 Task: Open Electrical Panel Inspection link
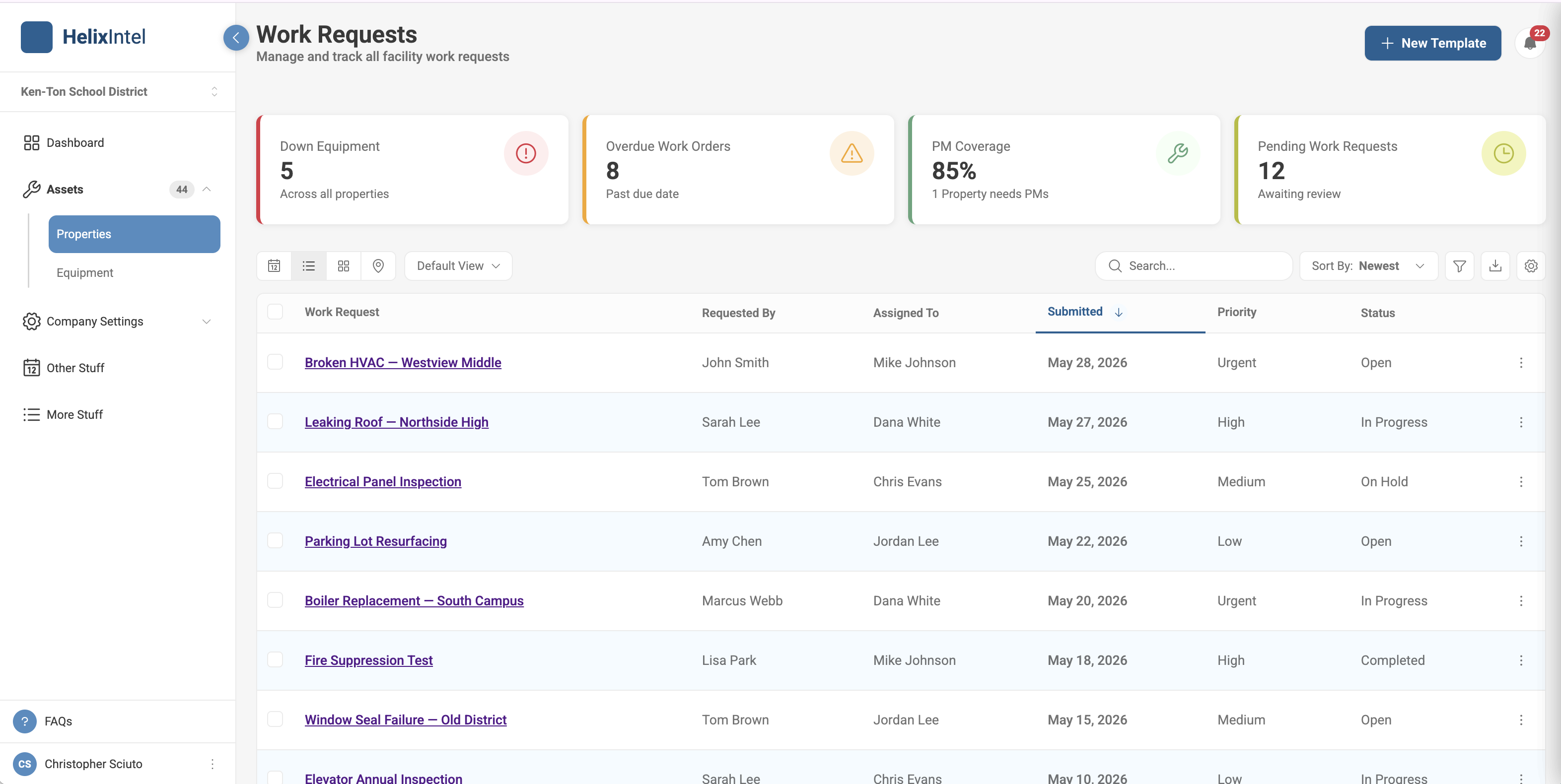(383, 482)
